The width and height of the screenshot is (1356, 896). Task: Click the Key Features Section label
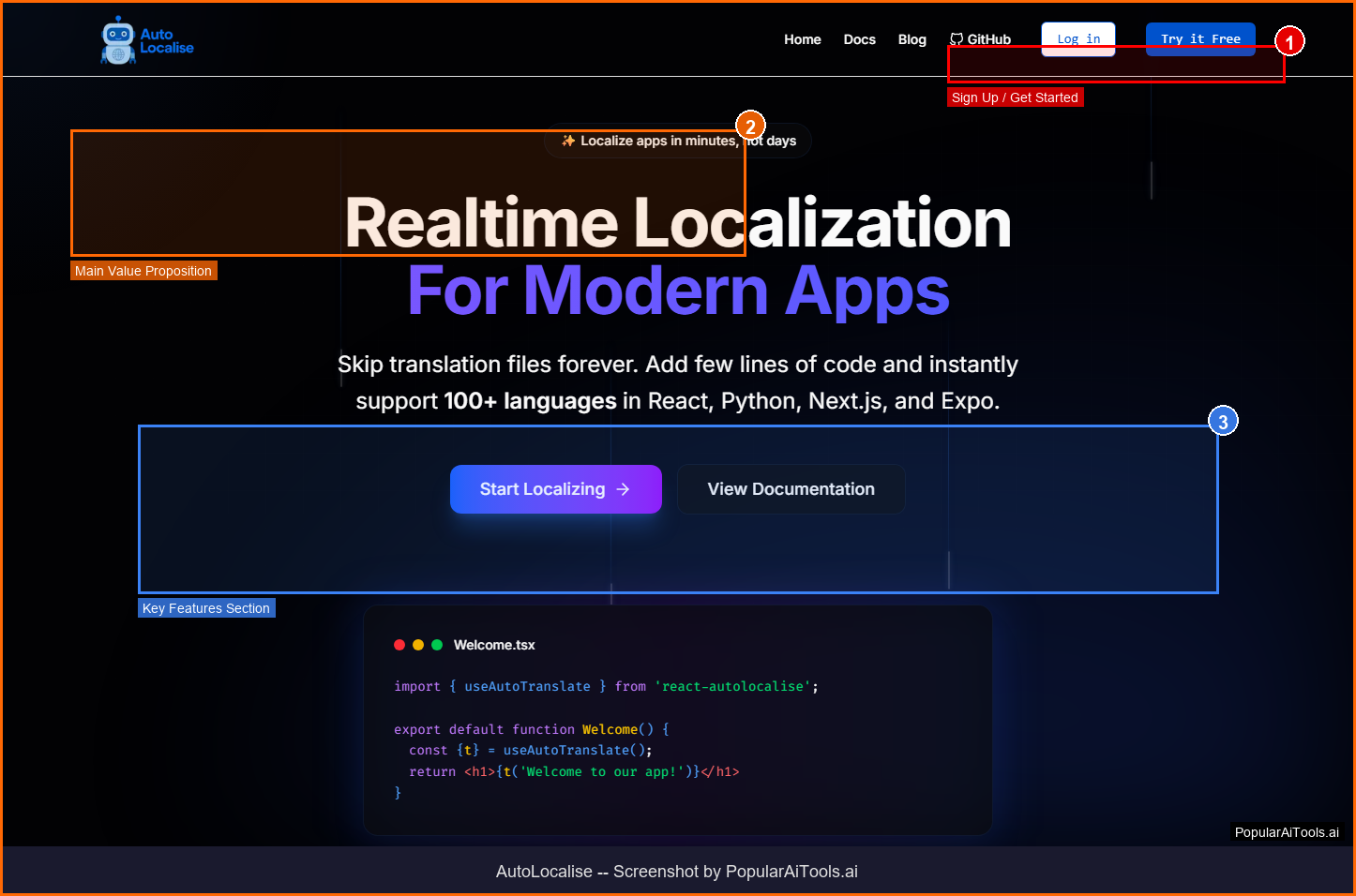pyautogui.click(x=206, y=608)
